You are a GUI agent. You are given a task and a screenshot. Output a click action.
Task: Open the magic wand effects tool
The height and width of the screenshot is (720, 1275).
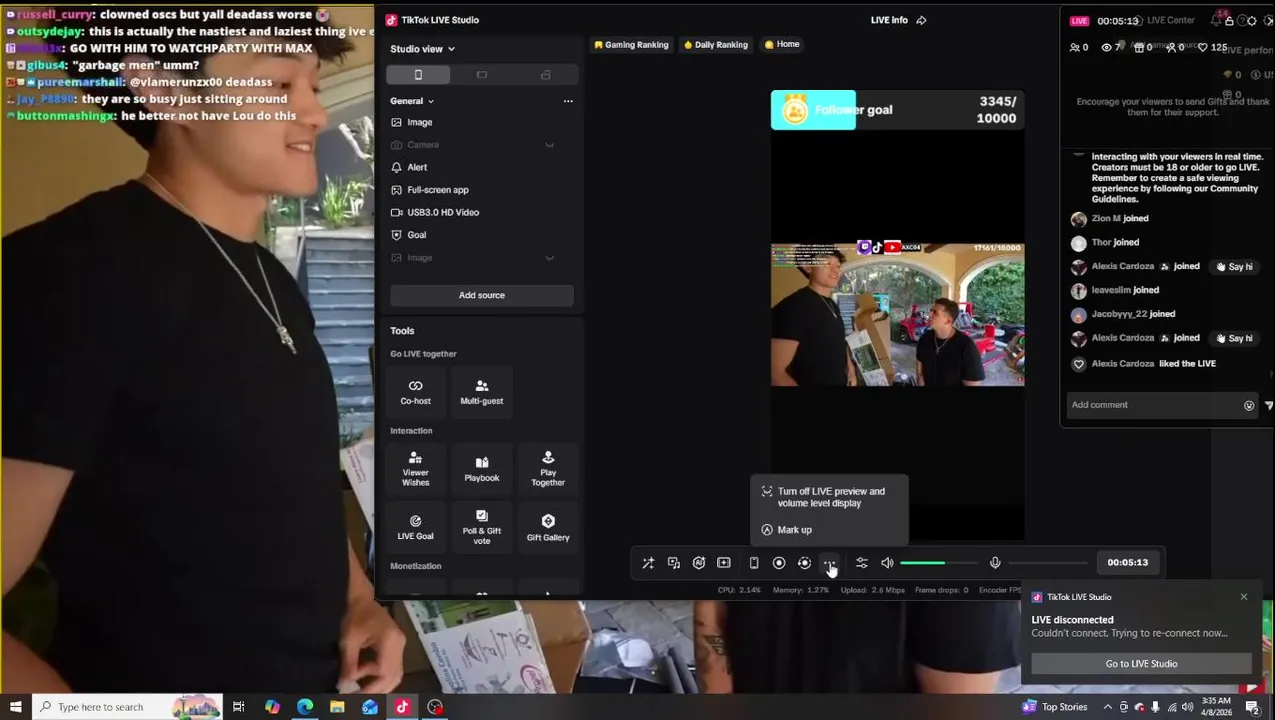[x=648, y=563]
